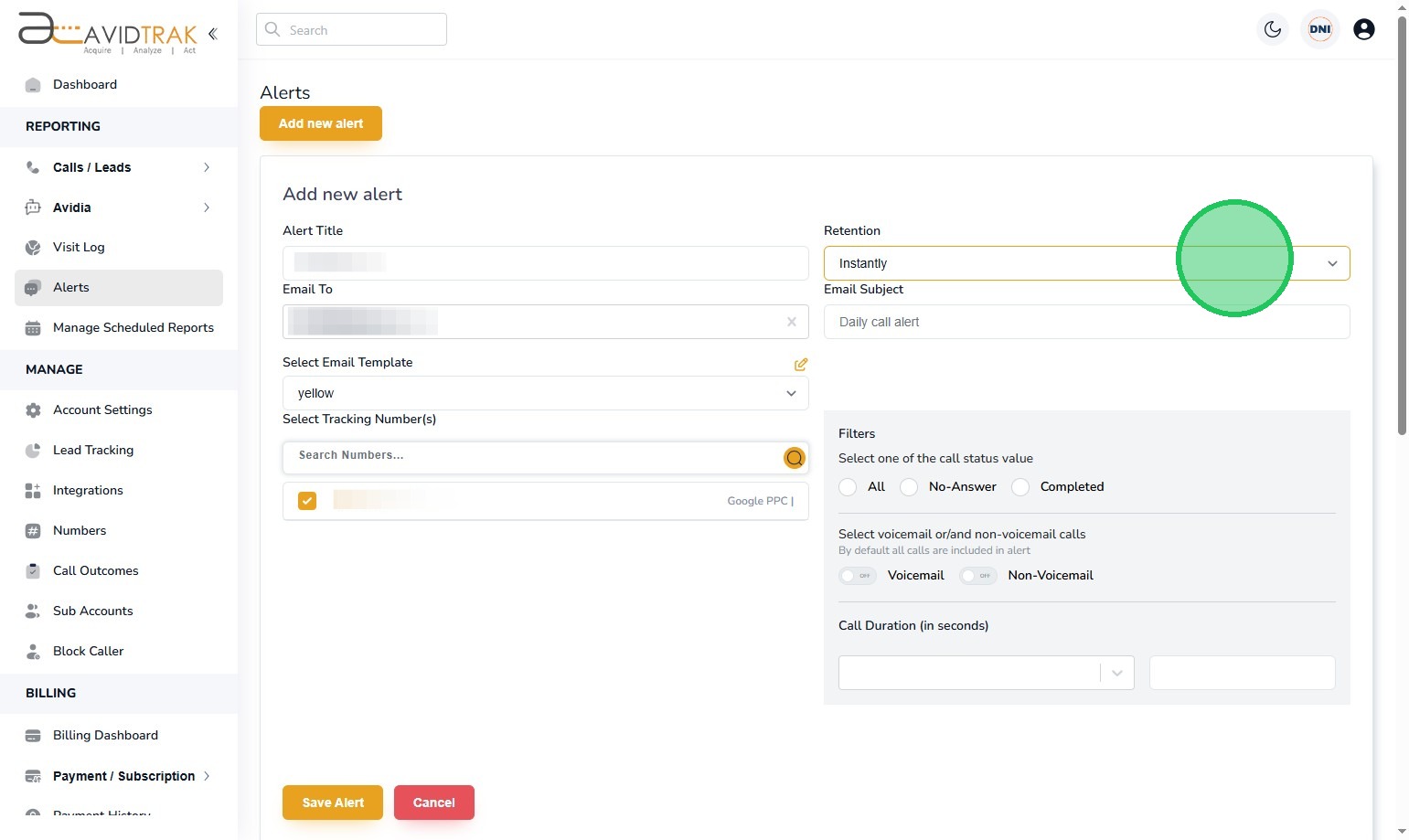Open Manage Scheduled Reports
Image resolution: width=1409 pixels, height=840 pixels.
pos(133,327)
